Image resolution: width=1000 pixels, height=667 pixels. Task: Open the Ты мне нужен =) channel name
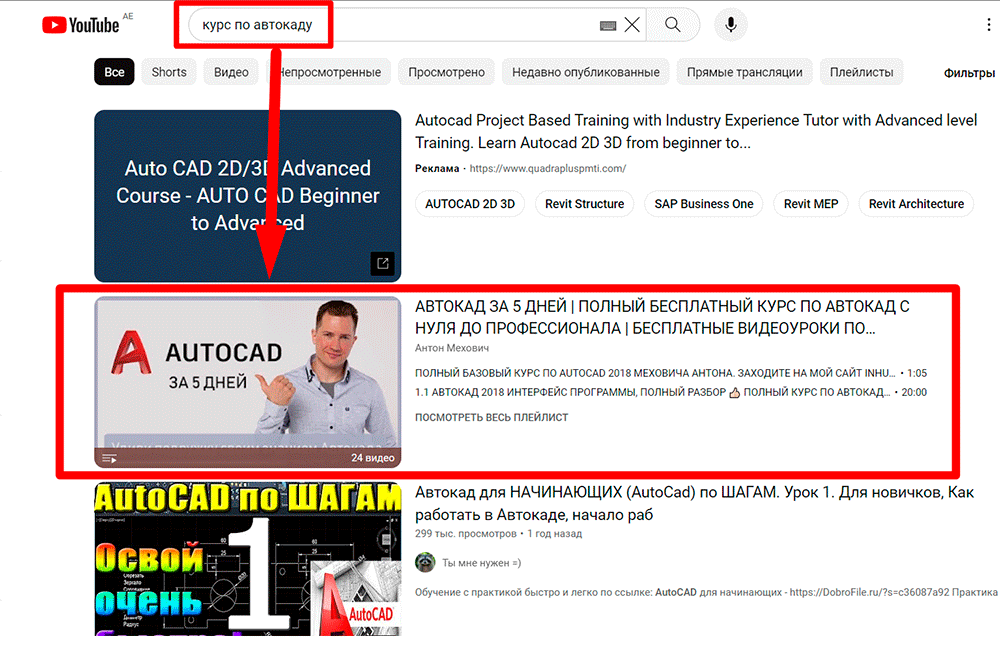pos(482,563)
